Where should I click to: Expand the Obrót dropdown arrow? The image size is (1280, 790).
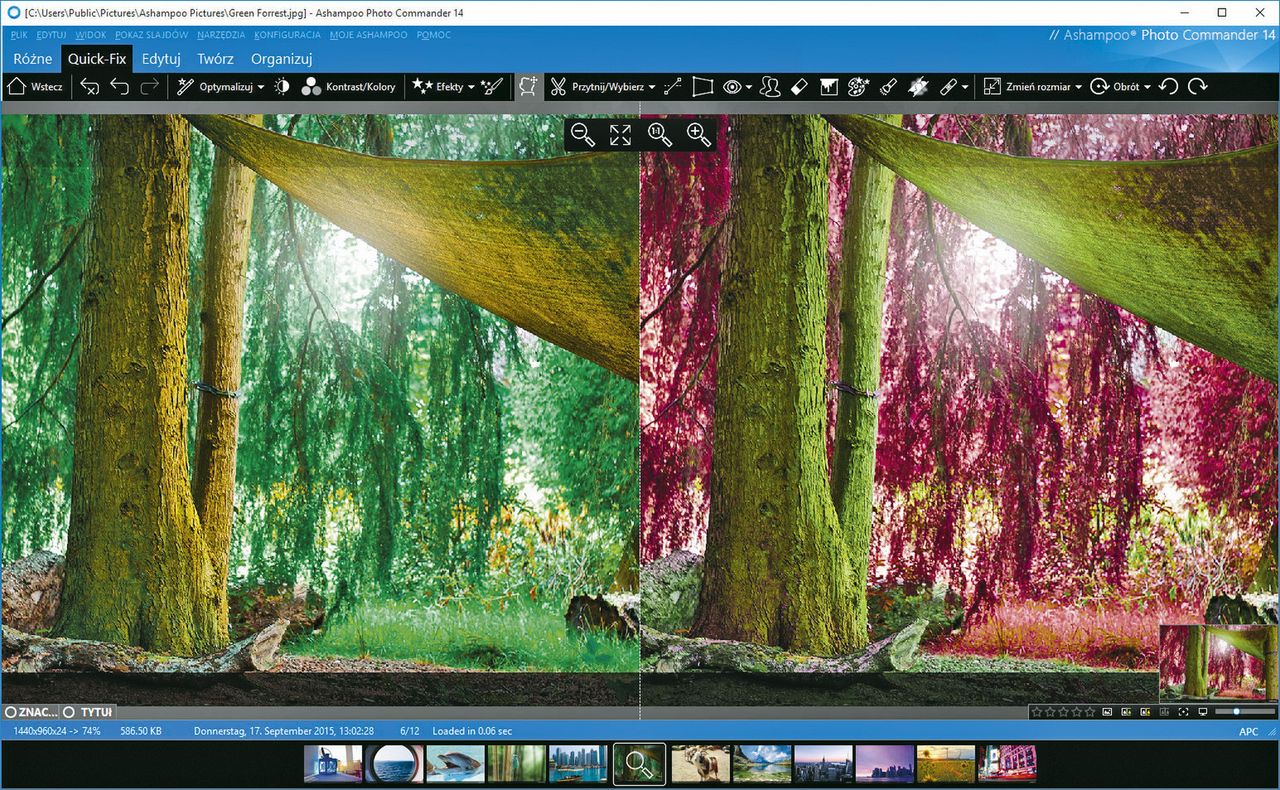pyautogui.click(x=1147, y=87)
